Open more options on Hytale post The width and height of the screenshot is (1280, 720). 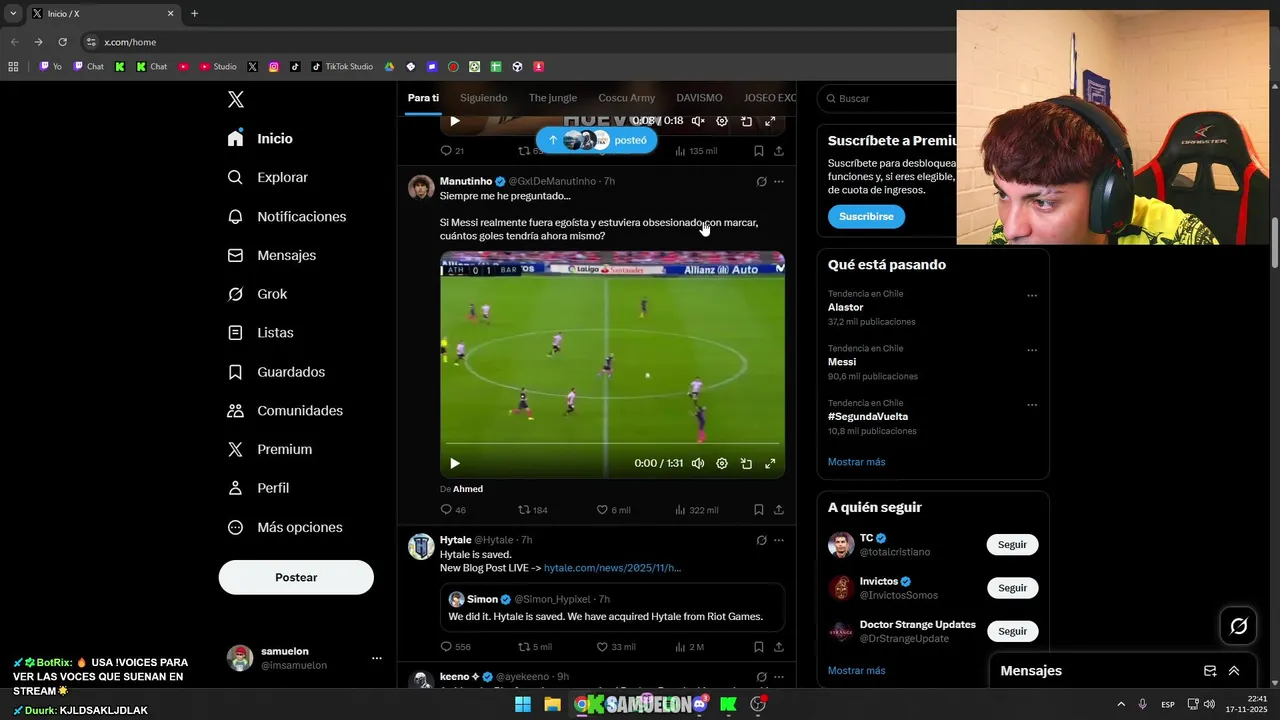pyautogui.click(x=779, y=540)
